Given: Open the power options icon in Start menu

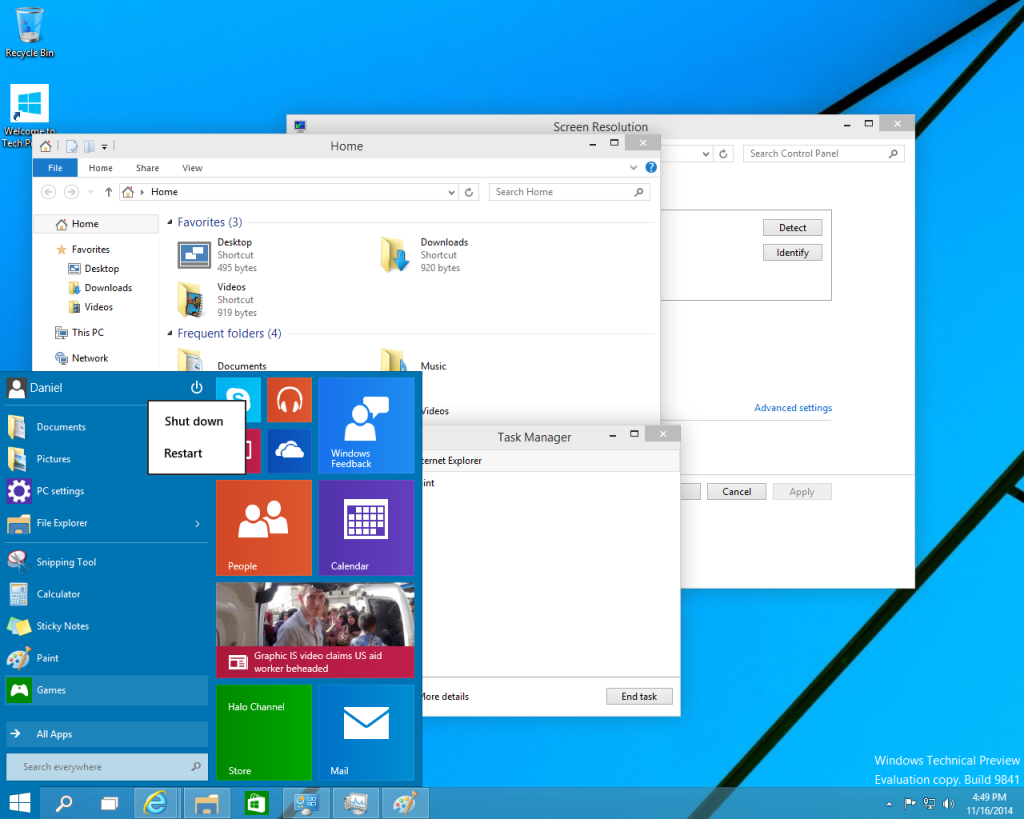Looking at the screenshot, I should point(197,388).
